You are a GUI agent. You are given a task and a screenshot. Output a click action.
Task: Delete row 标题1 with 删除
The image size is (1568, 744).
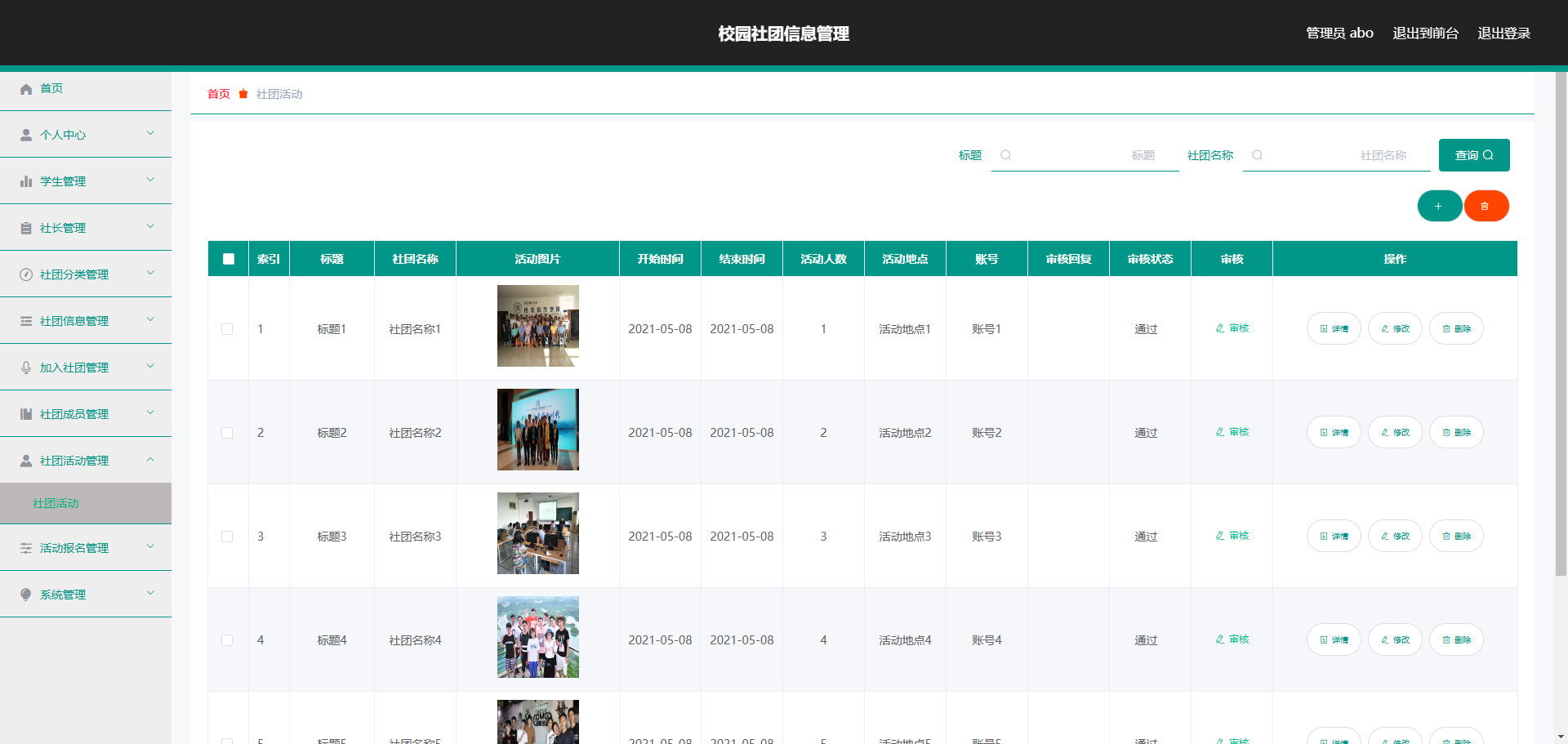pos(1456,328)
